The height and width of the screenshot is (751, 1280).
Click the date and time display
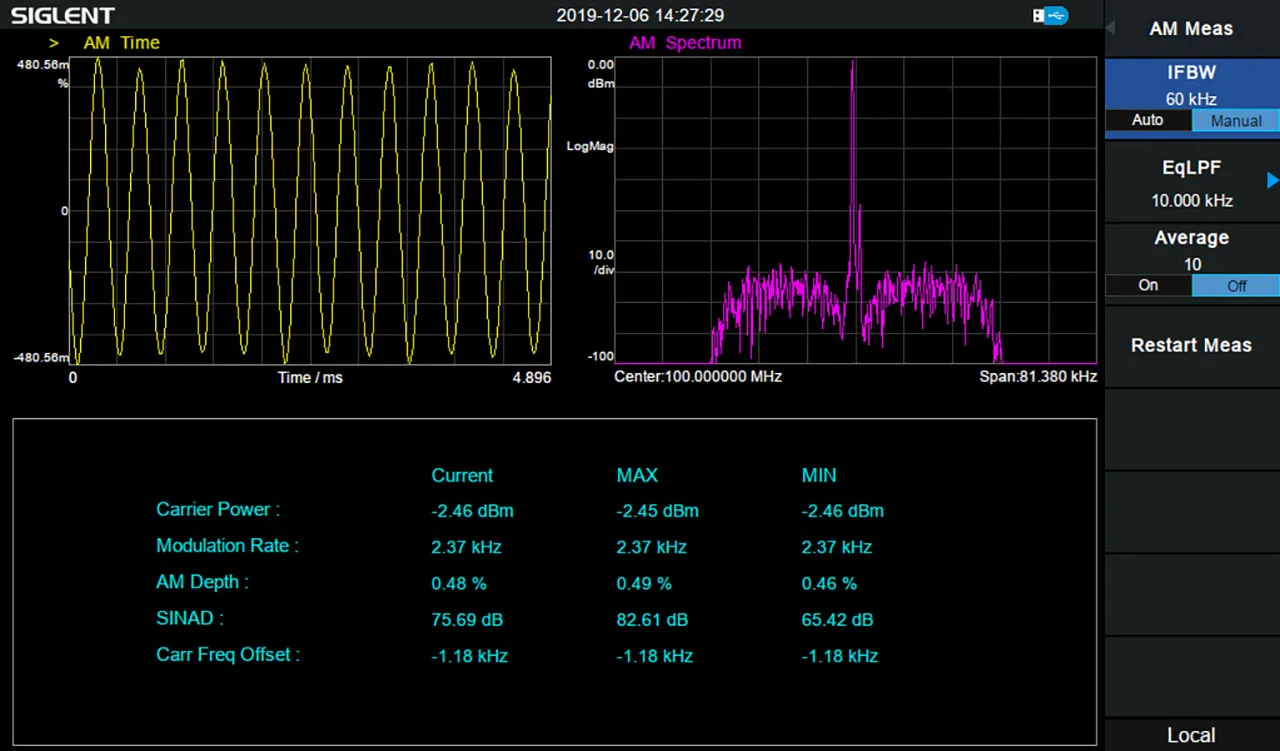point(640,15)
